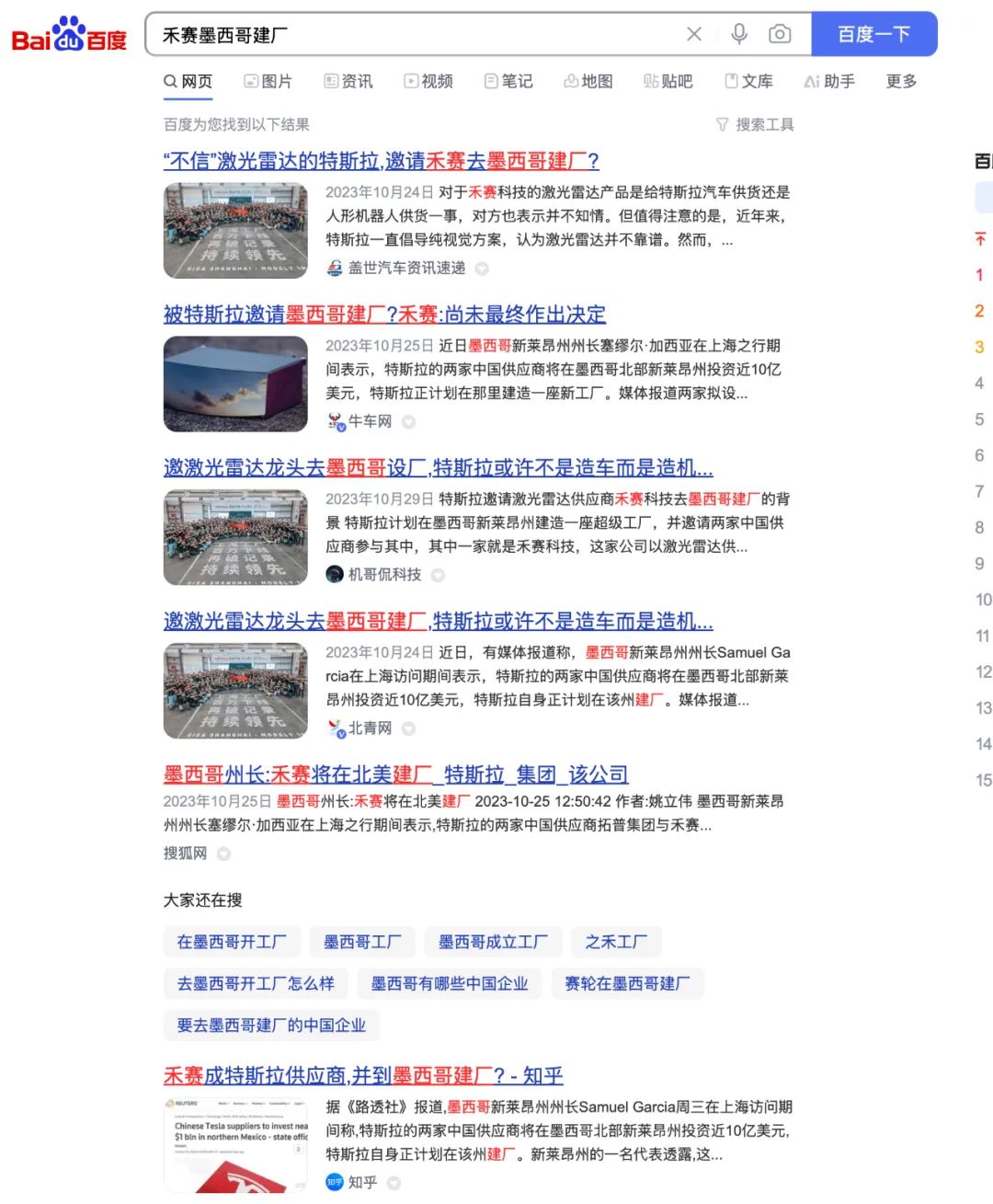Select related search 墨西哥有哪些中国企业
This screenshot has height=1204, width=993.
point(450,983)
